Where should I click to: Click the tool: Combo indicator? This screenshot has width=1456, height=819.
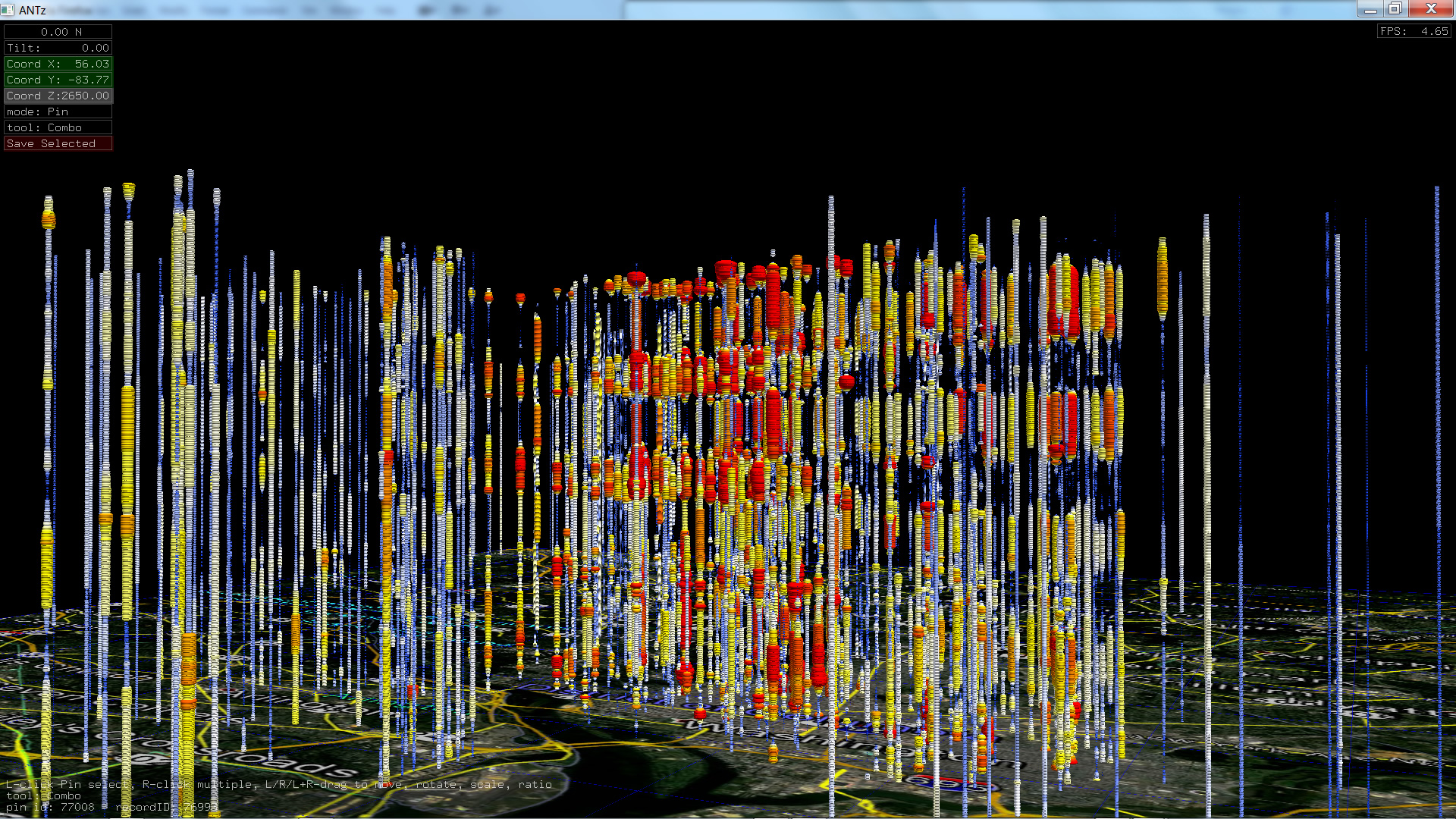tap(58, 127)
